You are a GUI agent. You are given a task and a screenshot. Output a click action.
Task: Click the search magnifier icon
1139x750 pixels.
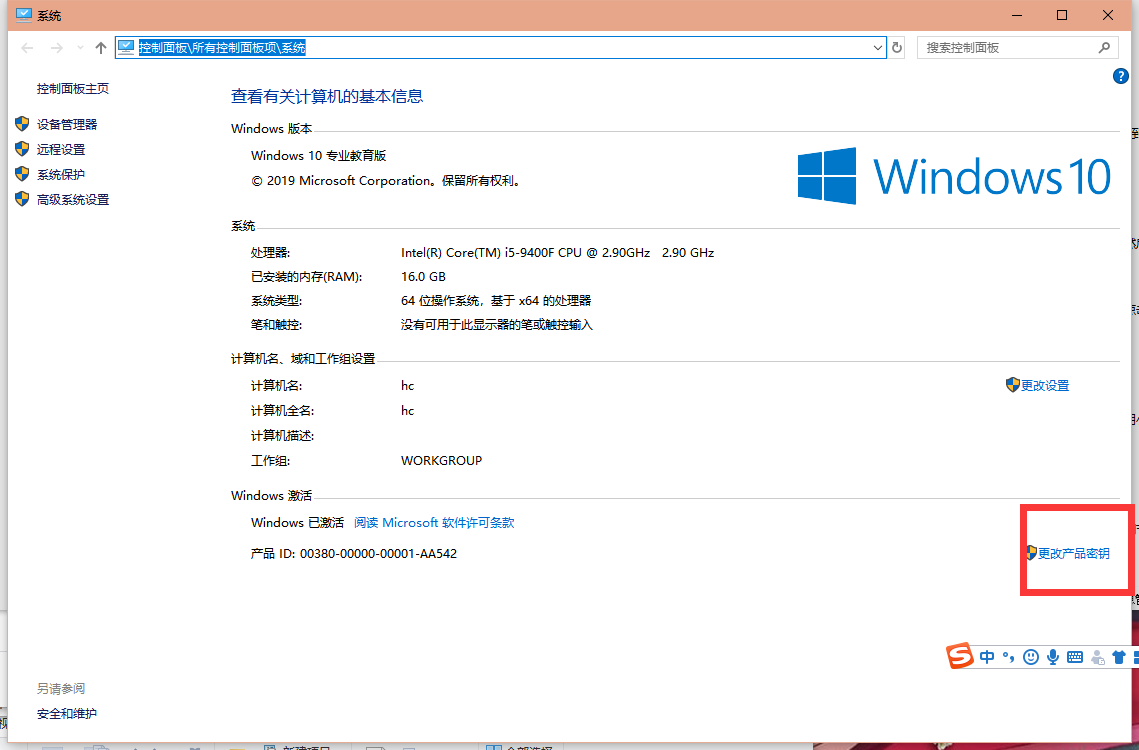tap(1104, 47)
